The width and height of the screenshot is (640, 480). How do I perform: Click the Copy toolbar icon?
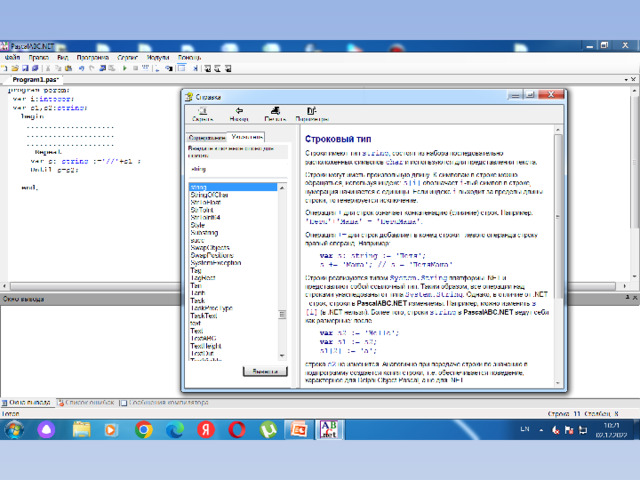[58, 69]
